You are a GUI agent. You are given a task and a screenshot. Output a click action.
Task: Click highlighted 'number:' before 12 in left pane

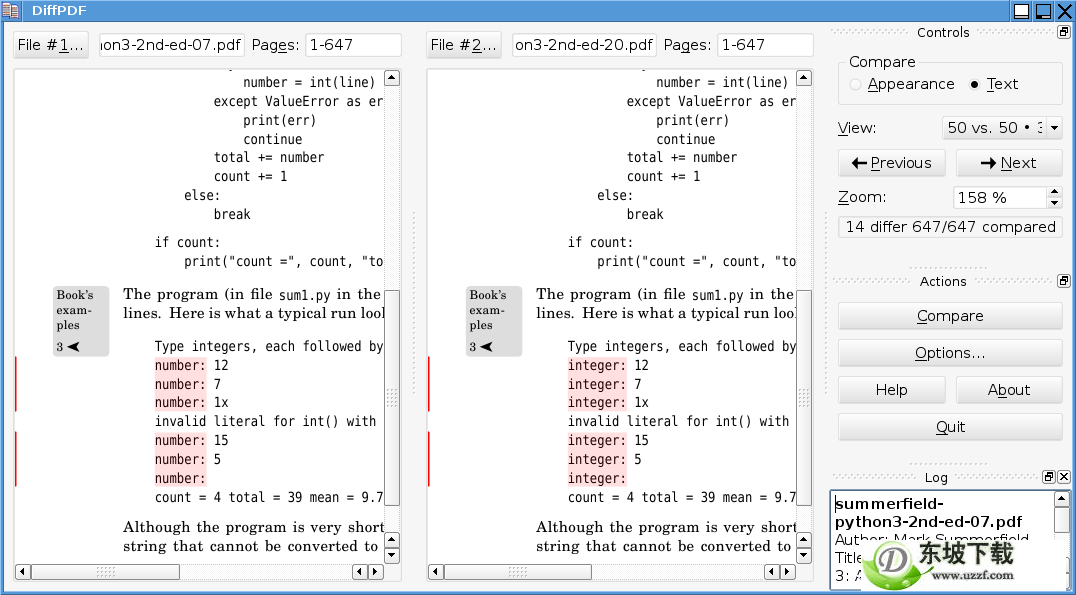point(180,365)
